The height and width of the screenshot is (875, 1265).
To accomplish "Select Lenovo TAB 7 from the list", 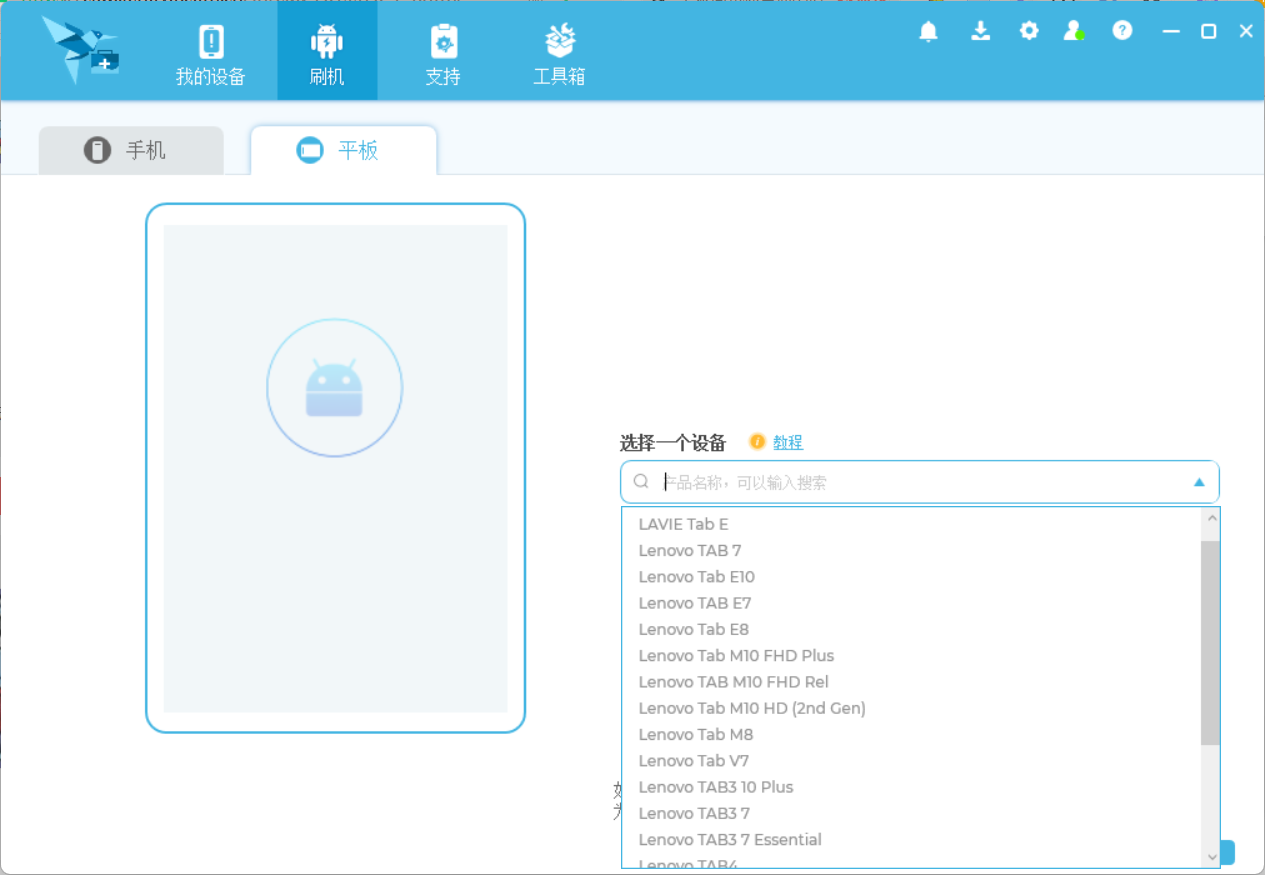I will (x=912, y=550).
